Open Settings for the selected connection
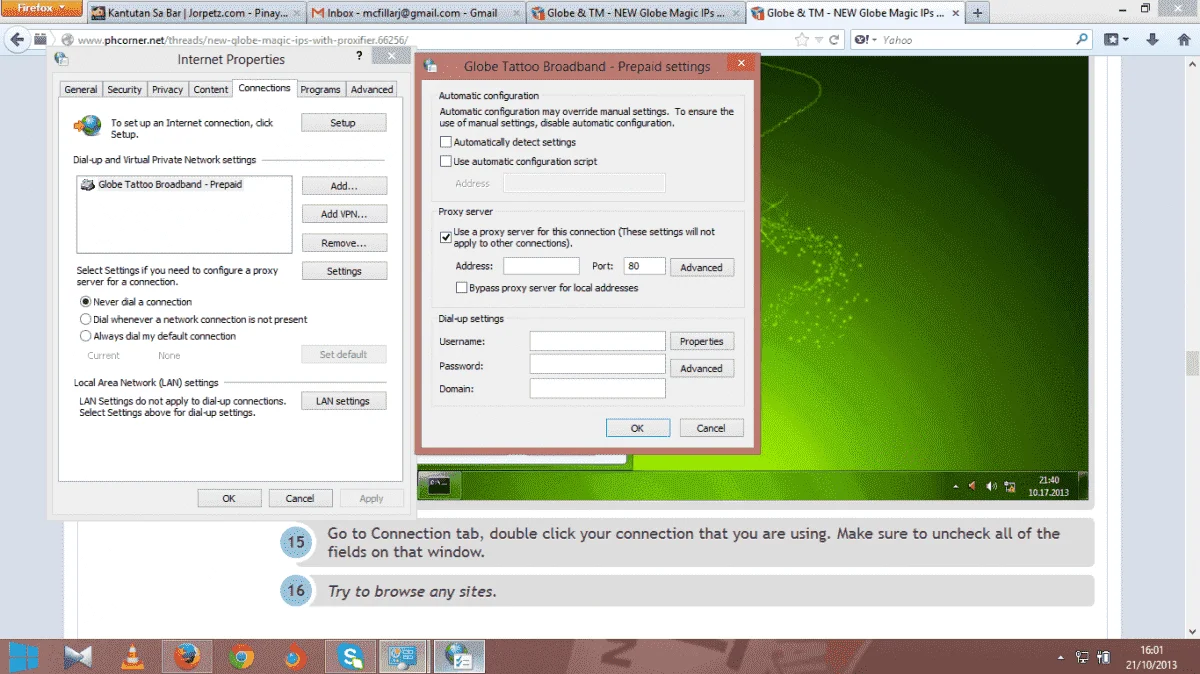Image resolution: width=1200 pixels, height=674 pixels. [x=344, y=271]
